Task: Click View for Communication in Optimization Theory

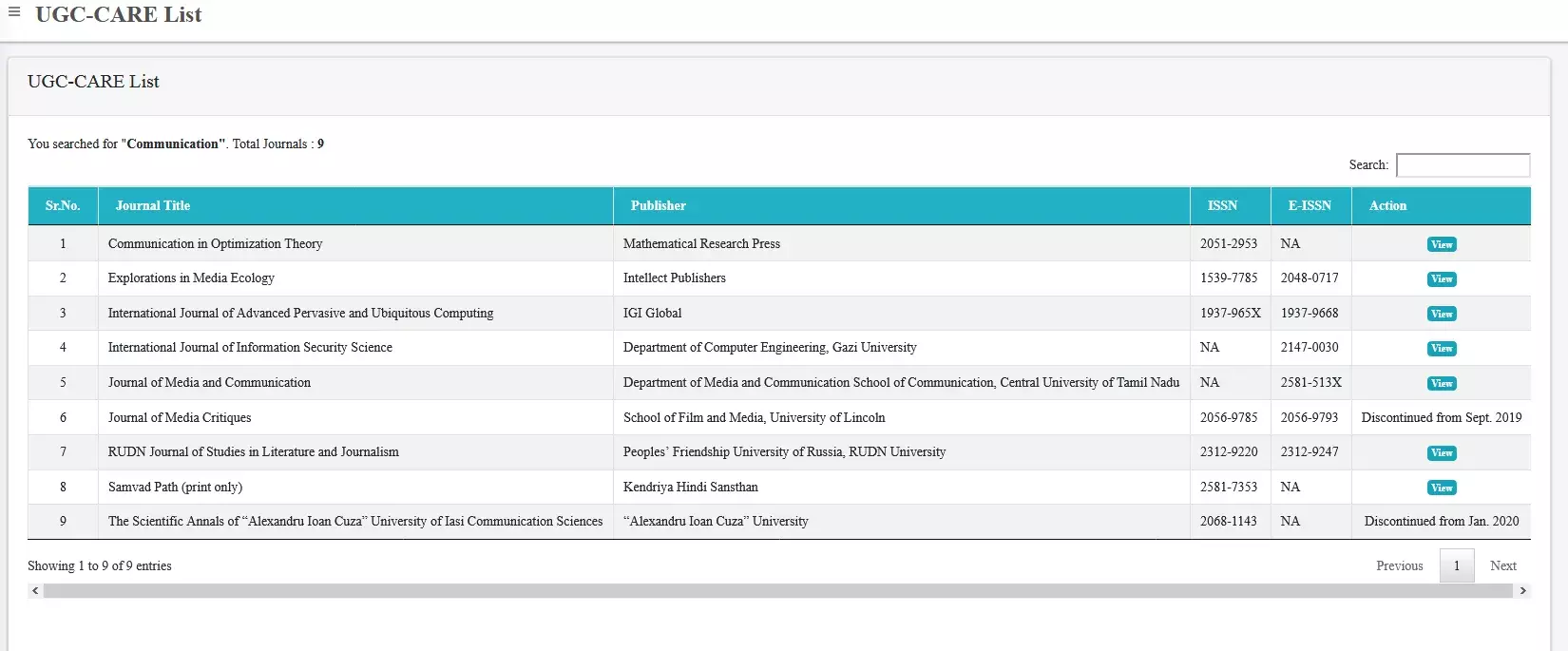Action: coord(1441,244)
